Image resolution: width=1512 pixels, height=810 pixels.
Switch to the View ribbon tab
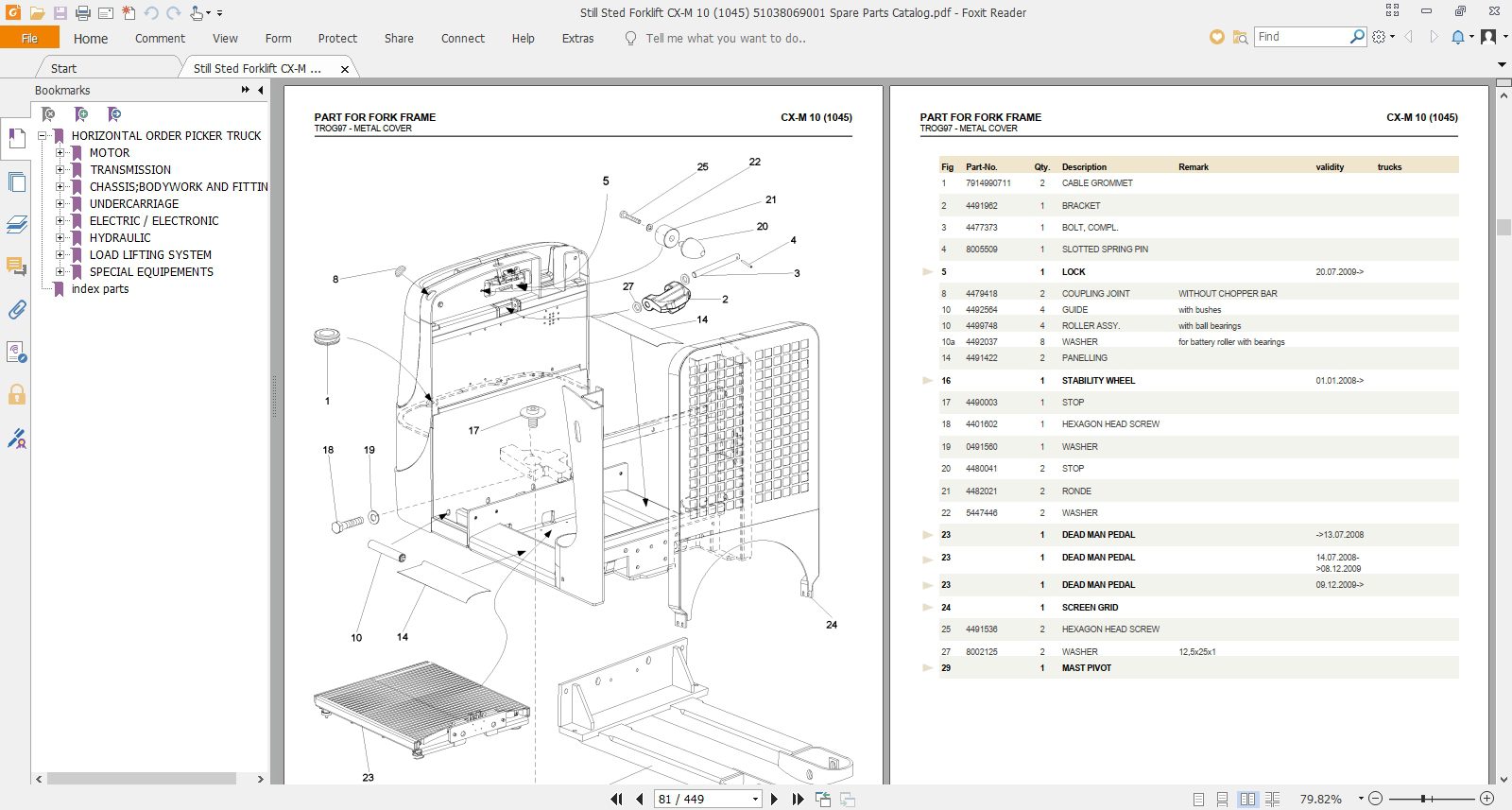[x=225, y=39]
